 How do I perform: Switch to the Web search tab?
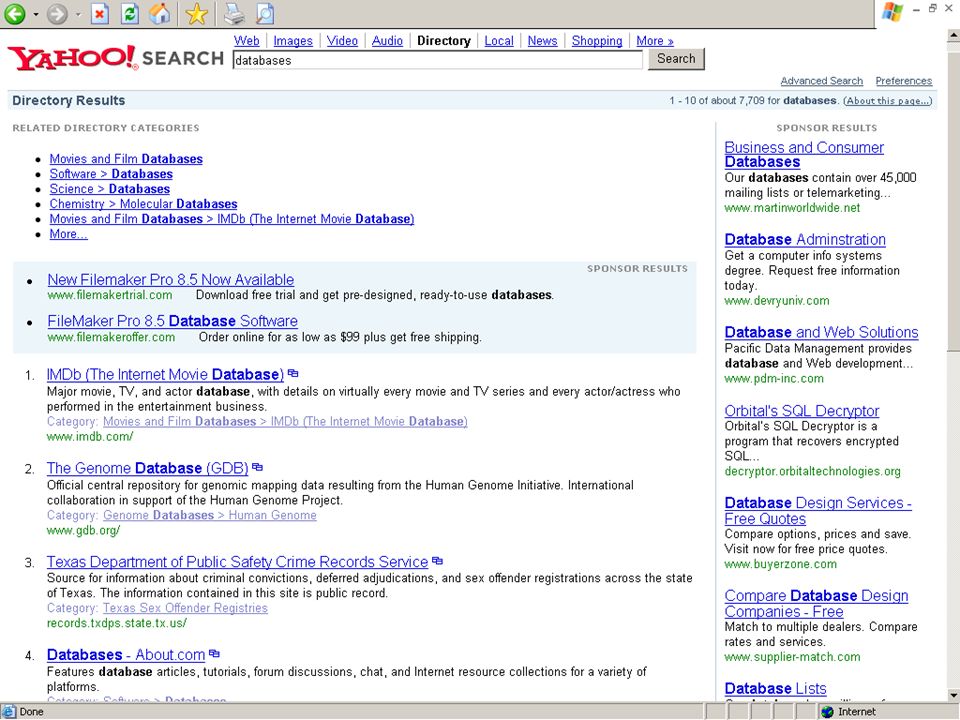(247, 41)
